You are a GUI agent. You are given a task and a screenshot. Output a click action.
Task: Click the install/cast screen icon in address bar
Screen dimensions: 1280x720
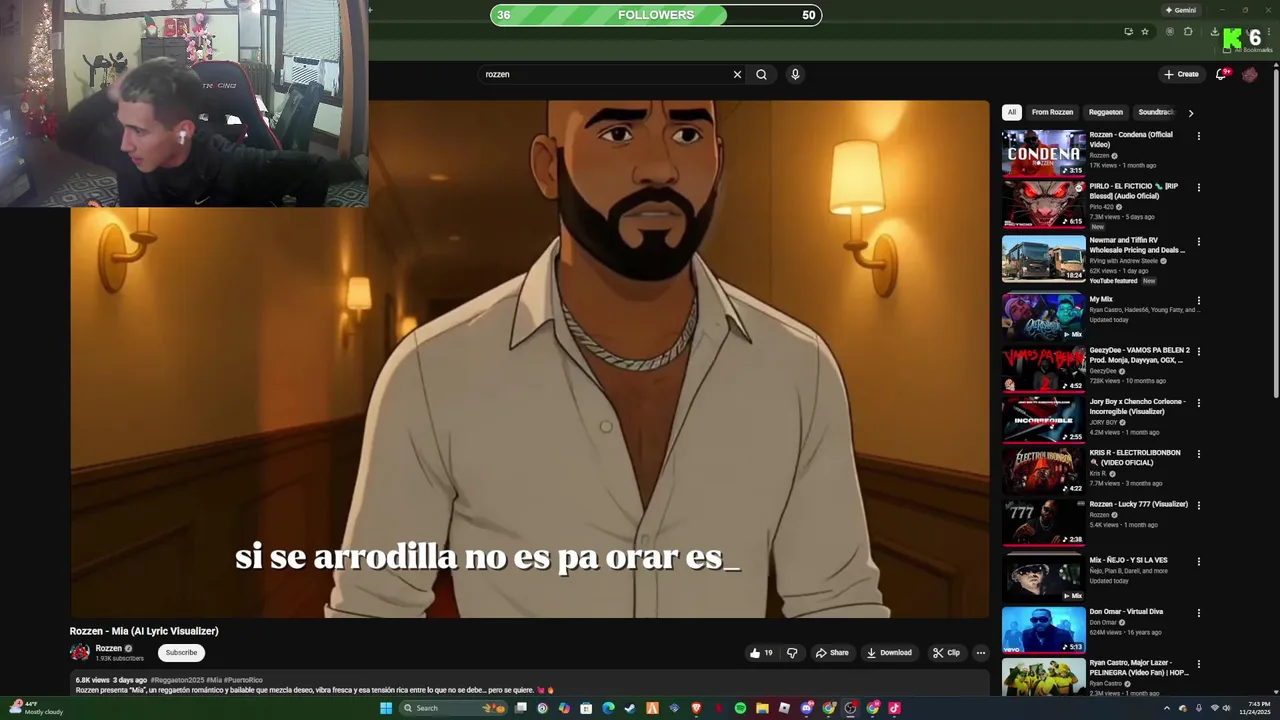(1129, 32)
